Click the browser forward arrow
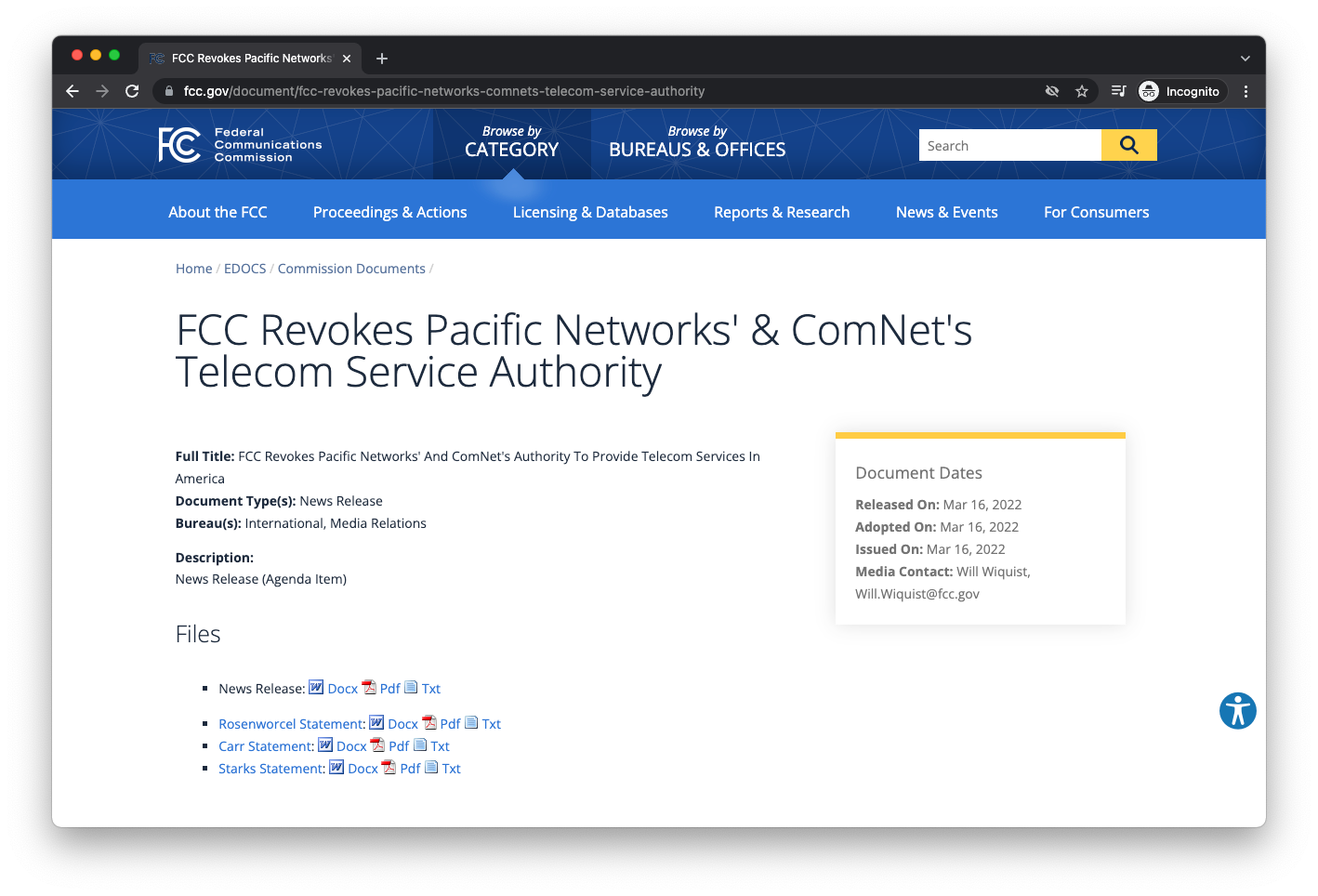This screenshot has height=896, width=1318. [102, 91]
